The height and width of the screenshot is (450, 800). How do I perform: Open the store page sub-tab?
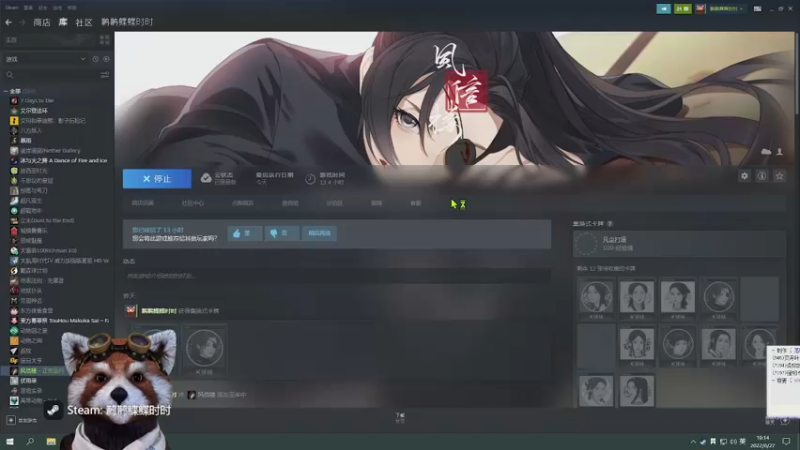143,203
